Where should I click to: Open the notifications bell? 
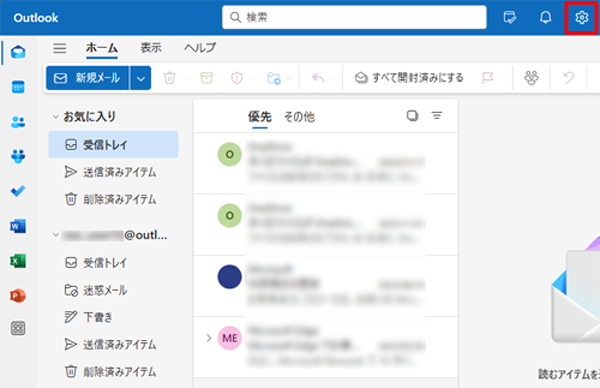click(x=545, y=17)
